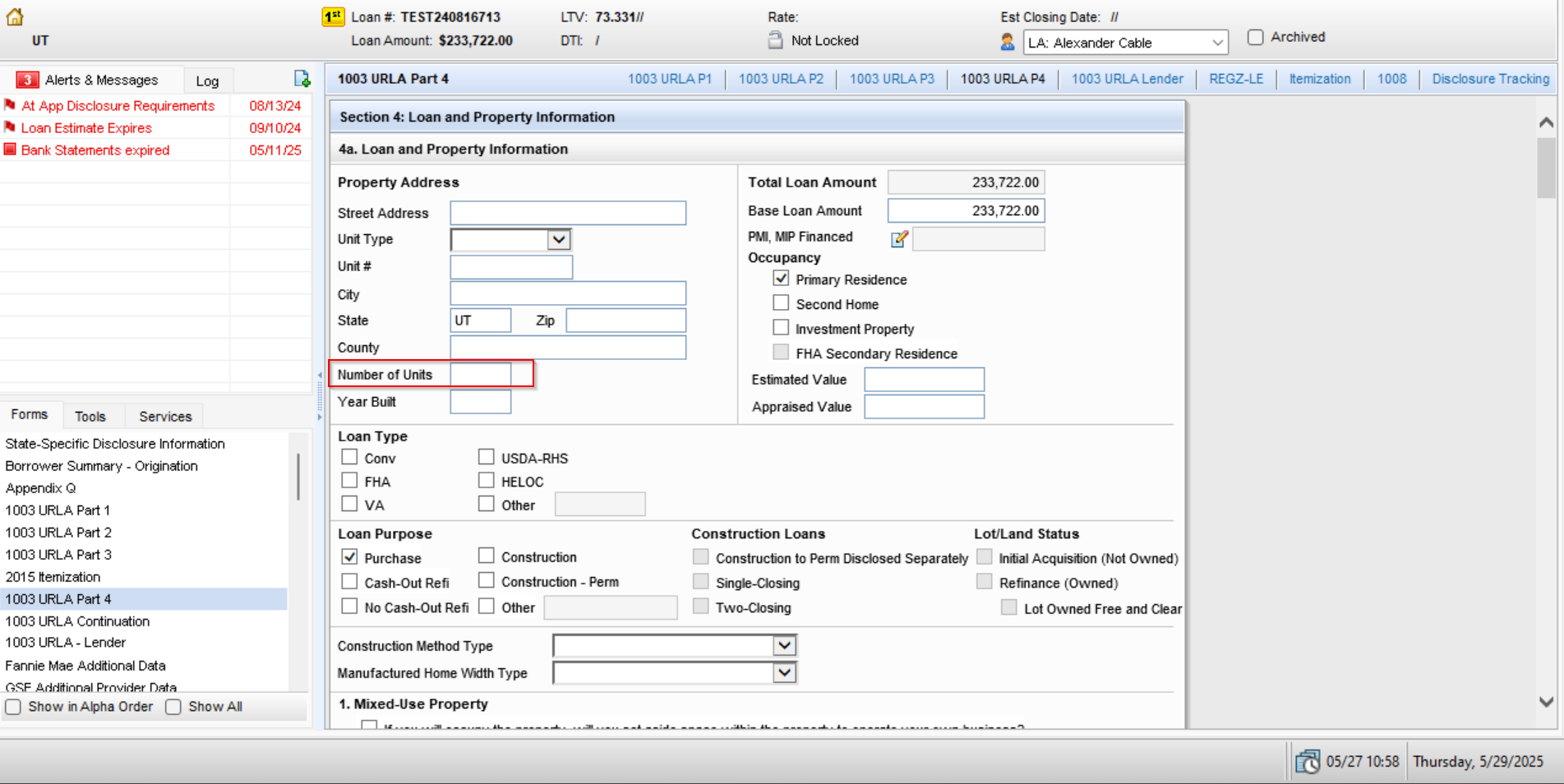Open the 1008 form link

(x=1391, y=79)
